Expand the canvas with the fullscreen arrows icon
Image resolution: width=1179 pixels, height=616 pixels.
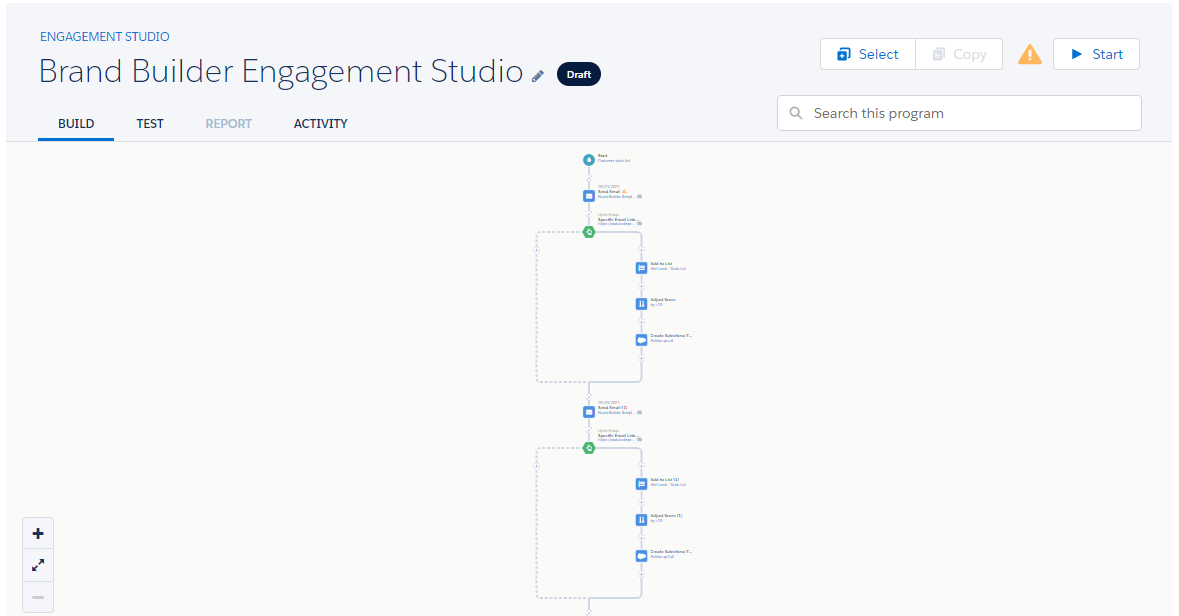tap(37, 565)
